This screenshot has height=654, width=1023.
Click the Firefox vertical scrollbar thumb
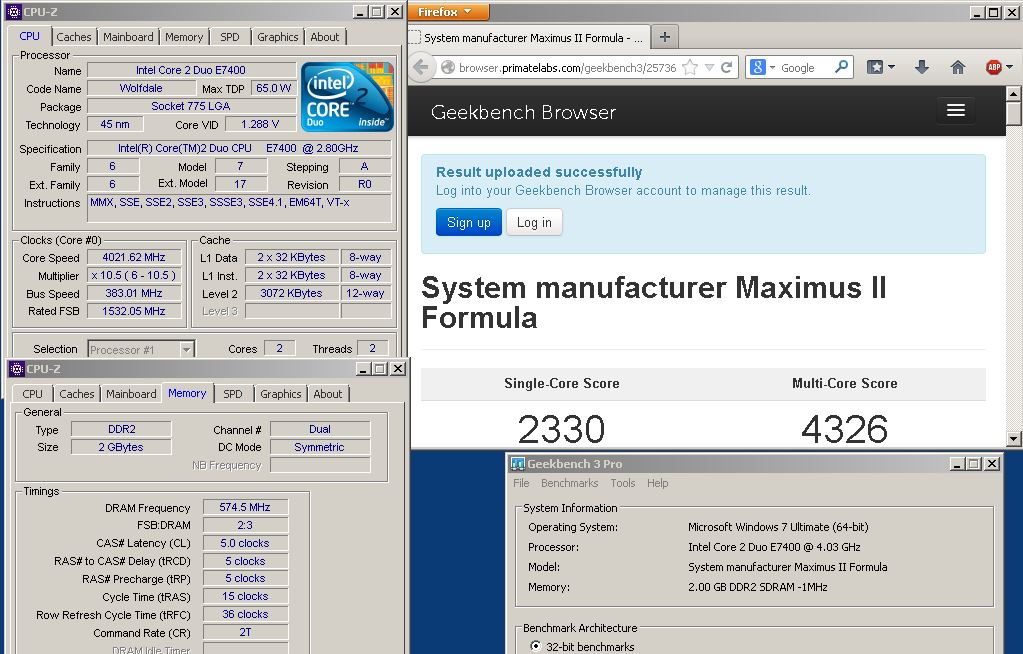click(x=1013, y=113)
